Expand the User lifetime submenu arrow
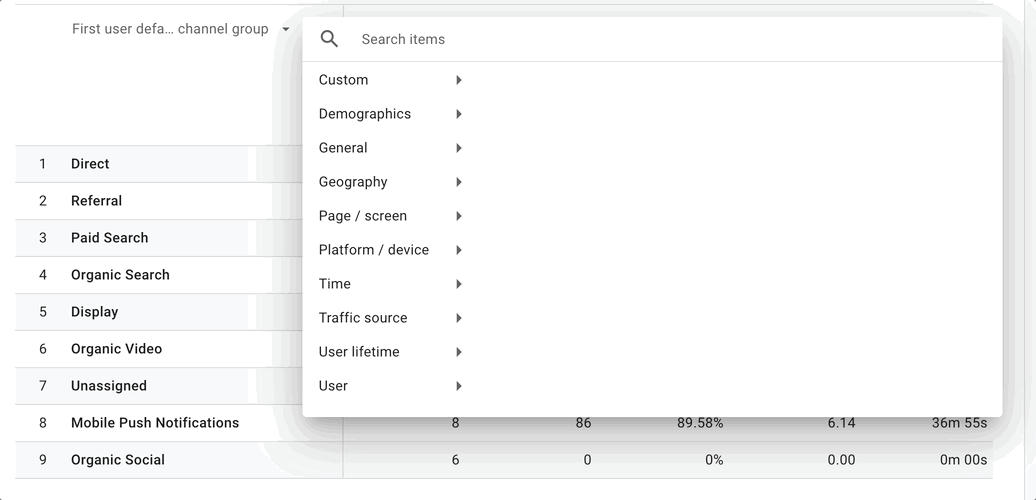1036x500 pixels. [459, 352]
